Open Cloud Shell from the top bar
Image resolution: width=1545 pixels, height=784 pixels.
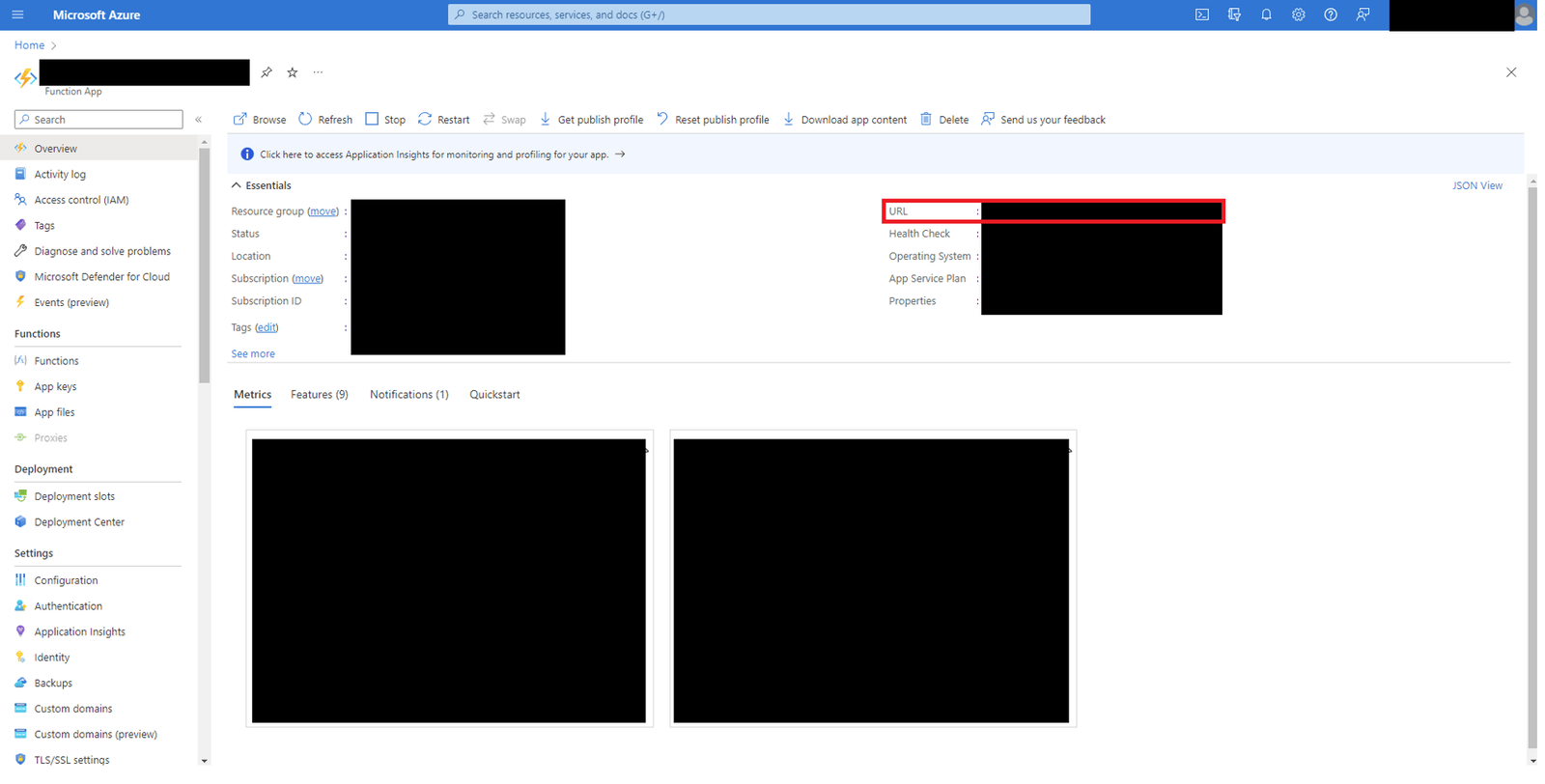(1201, 14)
